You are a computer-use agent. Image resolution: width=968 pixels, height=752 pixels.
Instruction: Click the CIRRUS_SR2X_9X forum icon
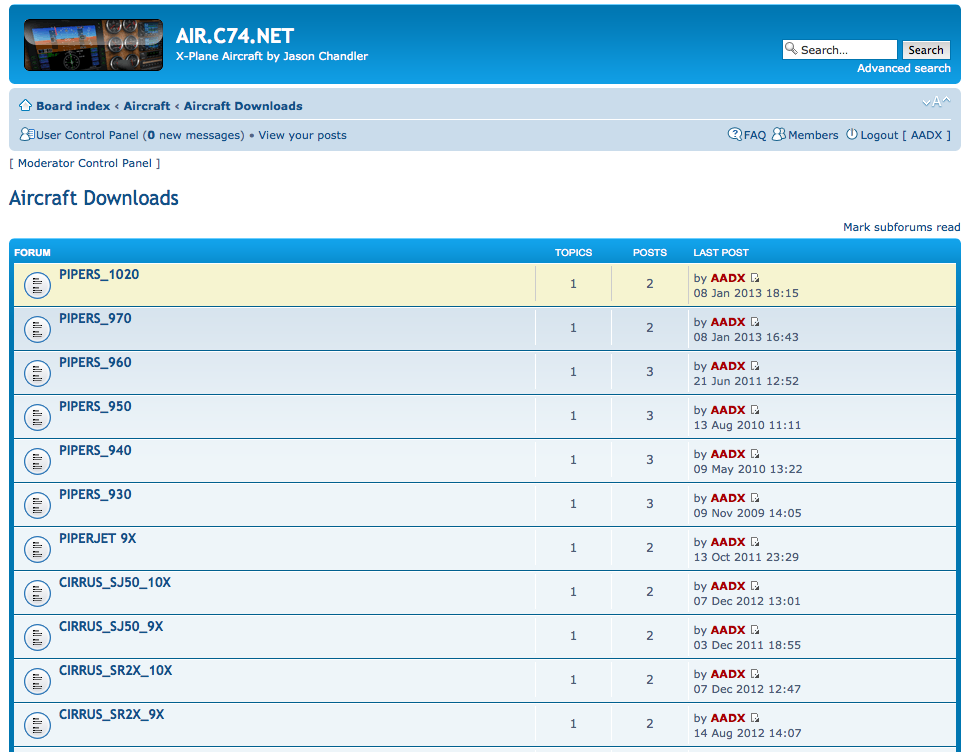[37, 725]
